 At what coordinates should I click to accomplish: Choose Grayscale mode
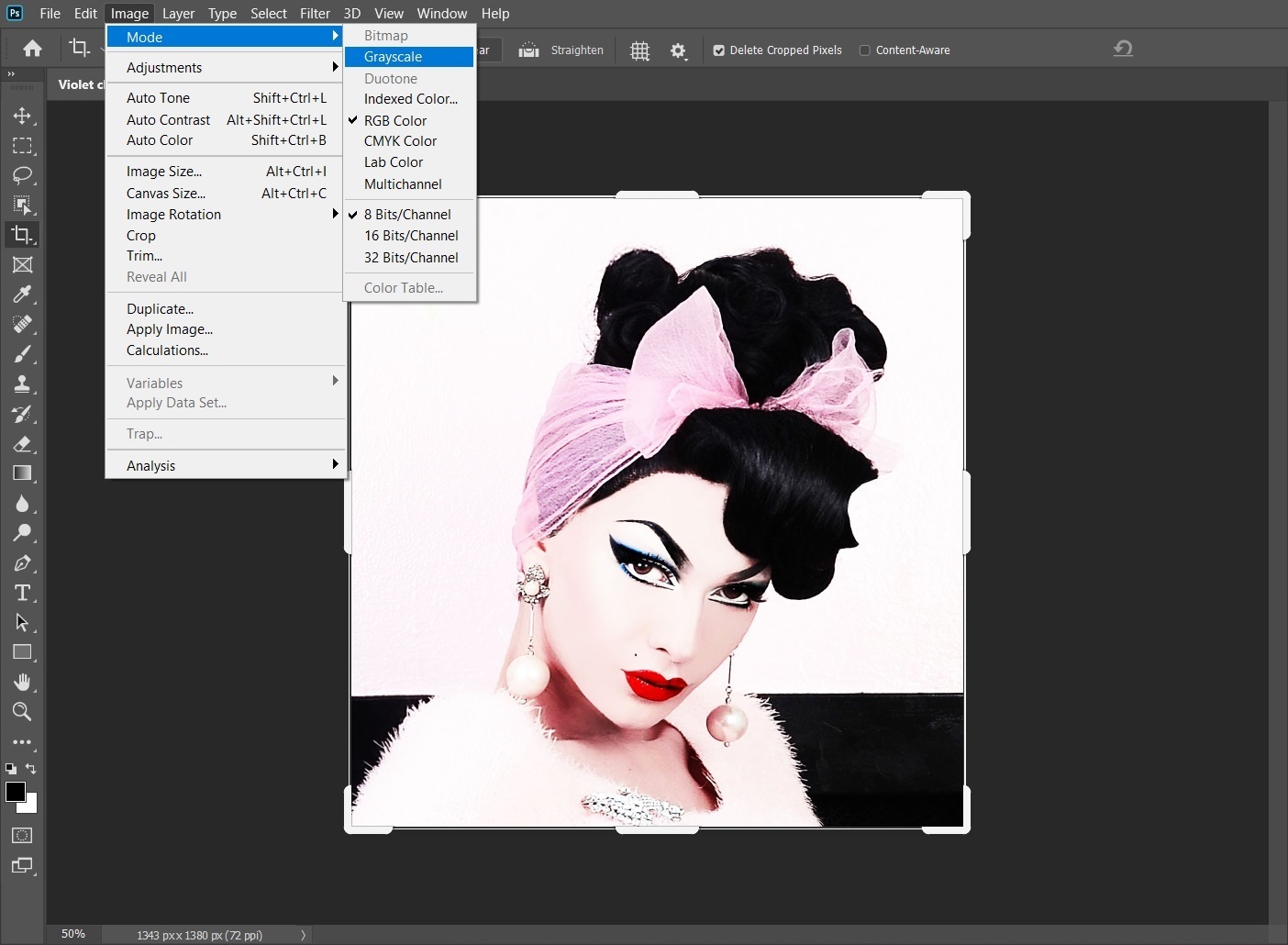point(409,57)
